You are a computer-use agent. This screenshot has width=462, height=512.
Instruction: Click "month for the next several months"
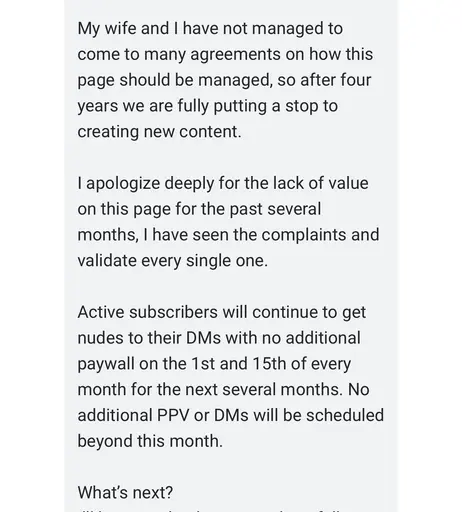tap(210, 390)
